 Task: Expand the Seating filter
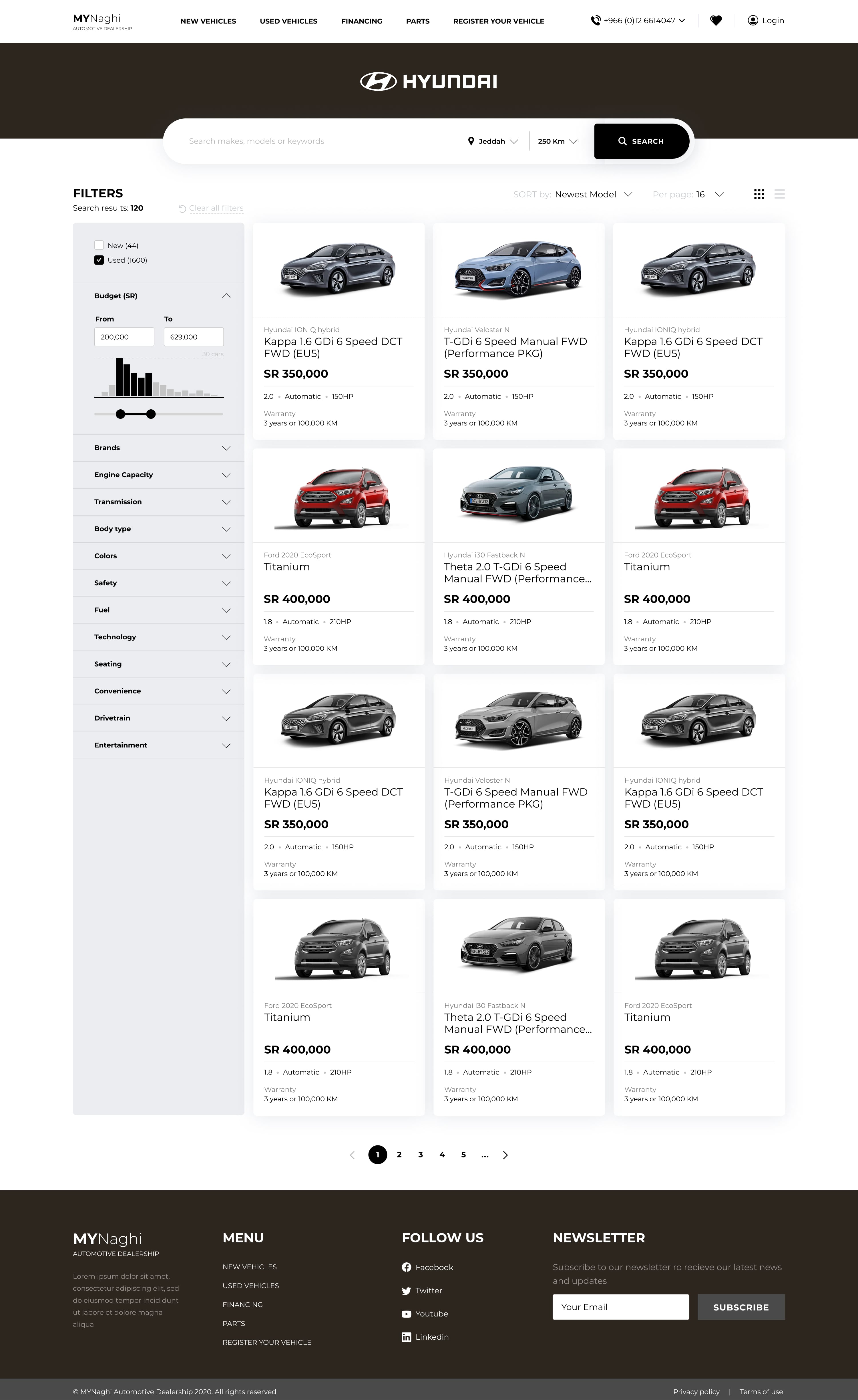158,664
